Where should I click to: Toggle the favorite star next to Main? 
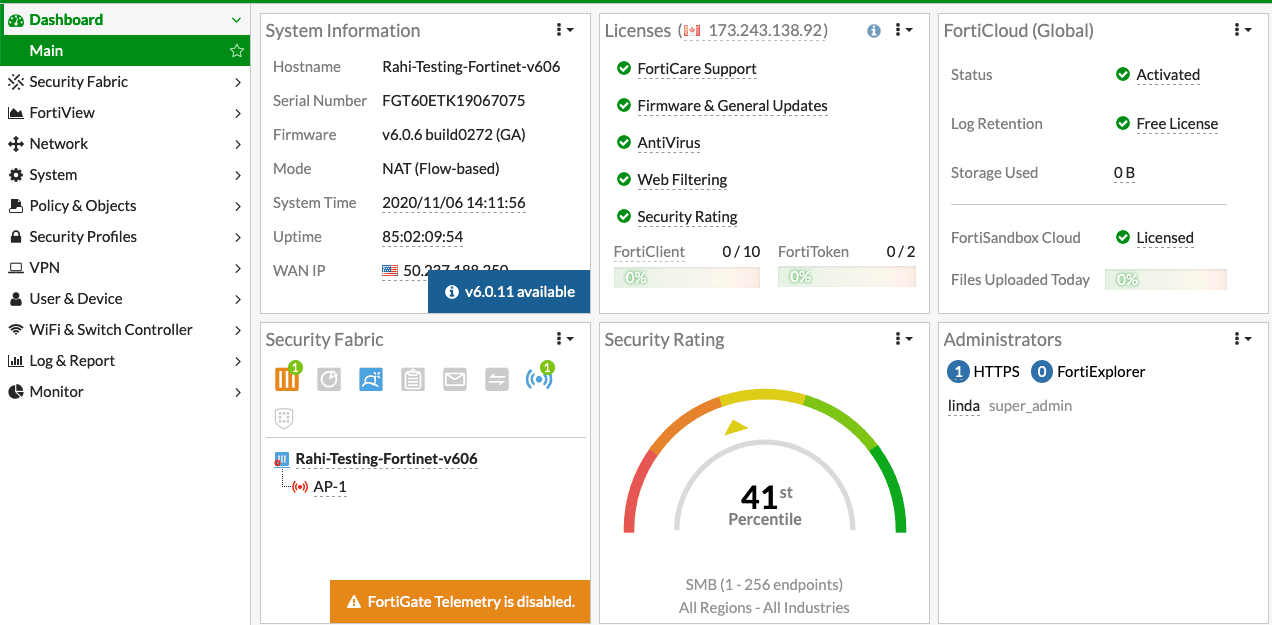click(237, 51)
